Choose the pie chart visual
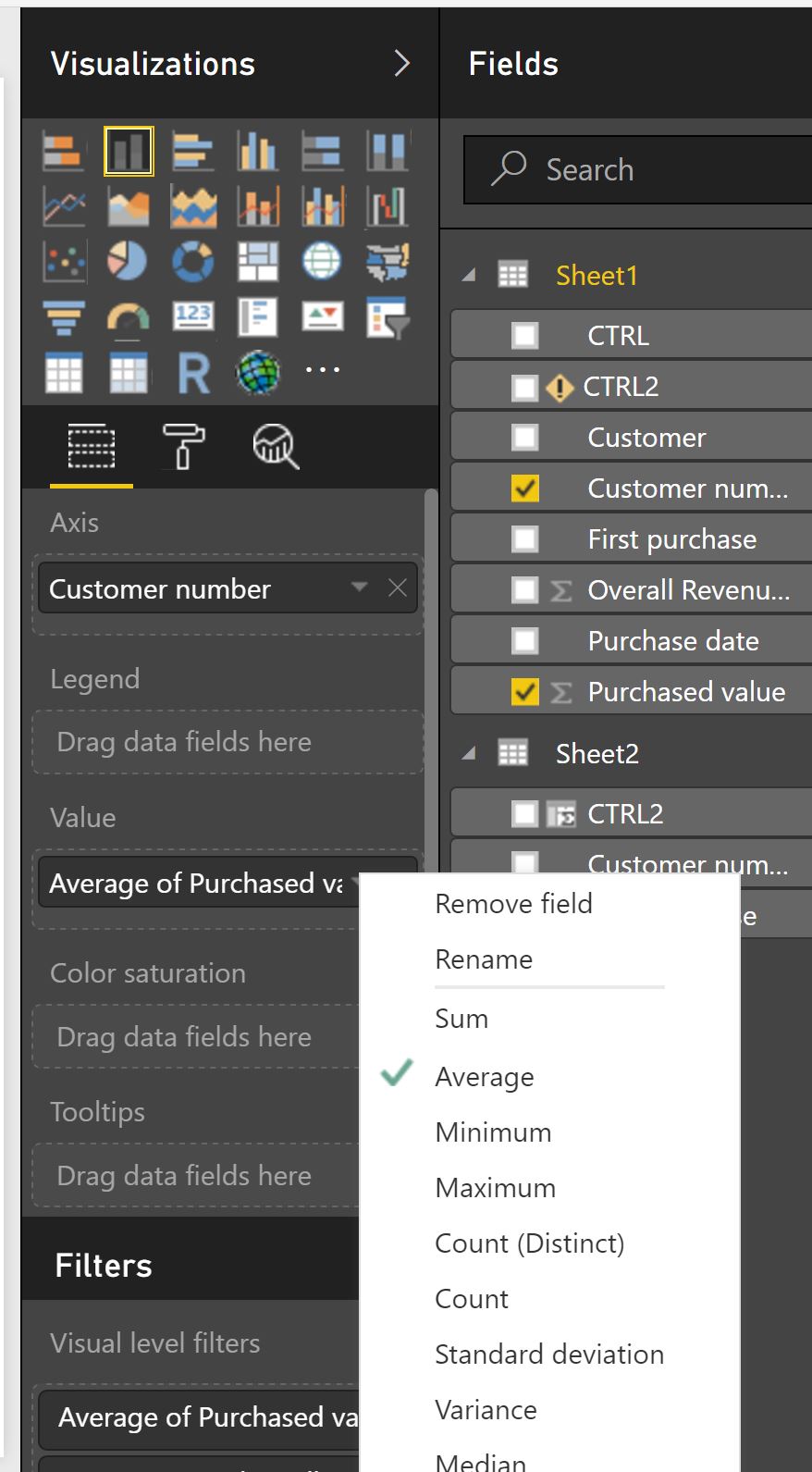 coord(129,262)
